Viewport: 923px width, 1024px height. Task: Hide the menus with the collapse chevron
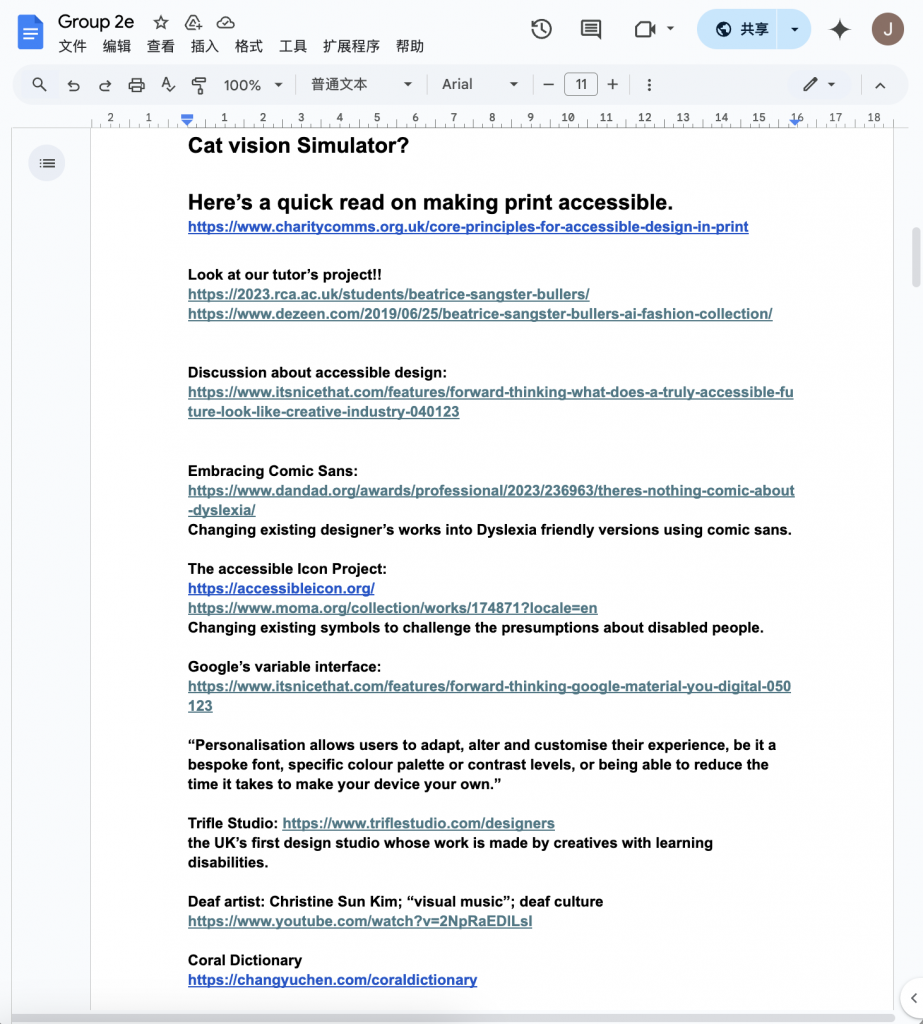click(880, 86)
